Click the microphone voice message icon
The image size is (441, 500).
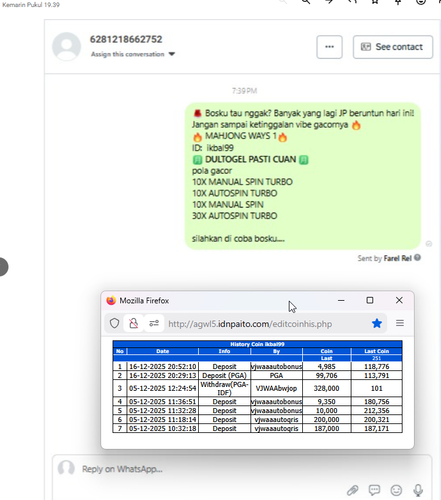[x=418, y=490]
